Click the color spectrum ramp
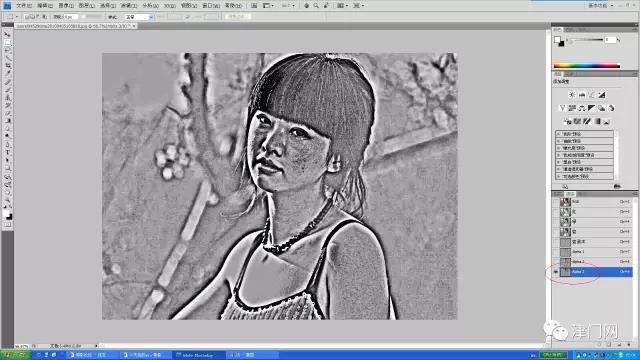The width and height of the screenshot is (640, 360). click(x=587, y=66)
